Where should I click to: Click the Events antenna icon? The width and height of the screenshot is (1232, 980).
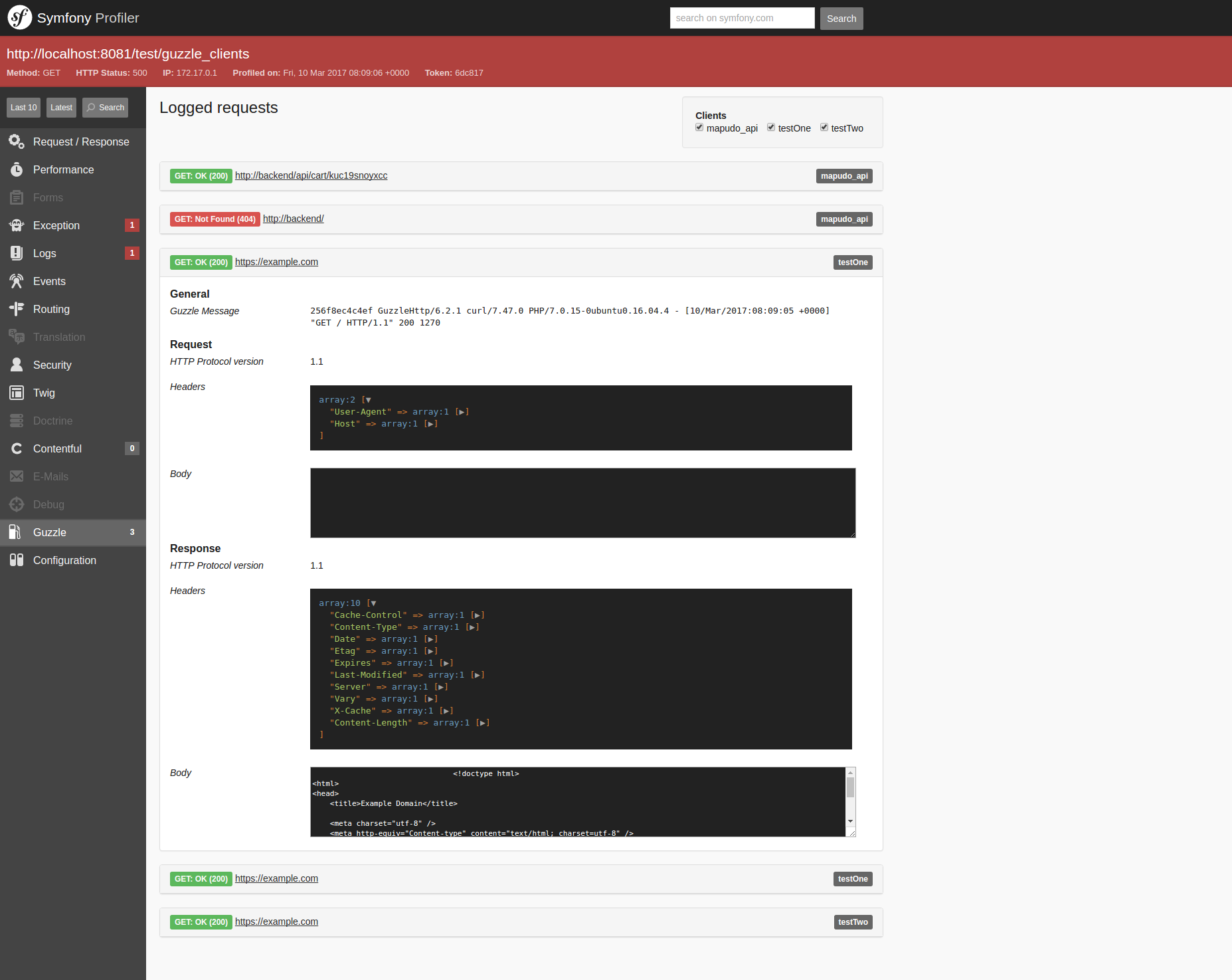[17, 281]
